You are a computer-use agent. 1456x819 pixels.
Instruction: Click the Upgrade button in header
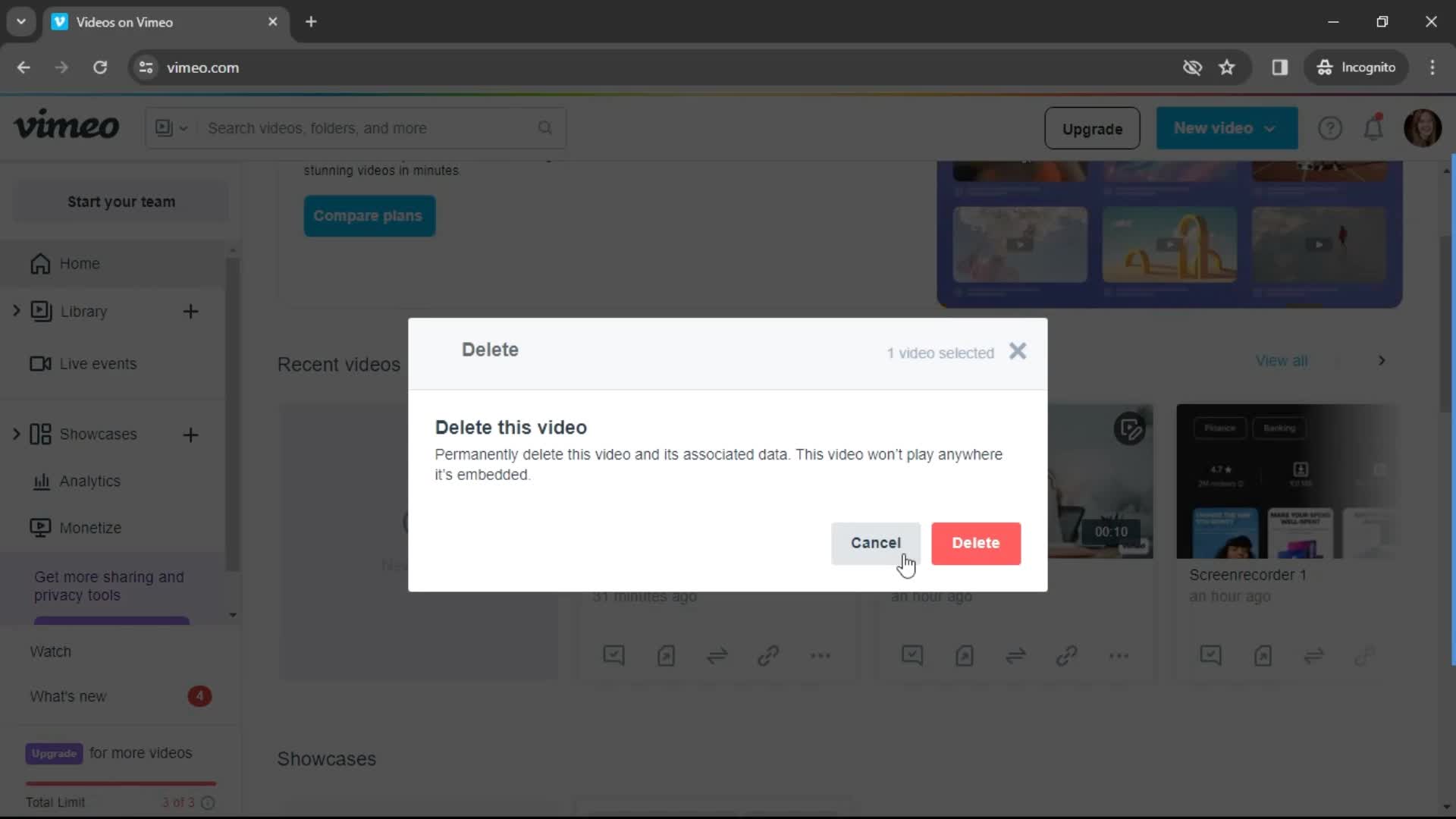[x=1092, y=129]
